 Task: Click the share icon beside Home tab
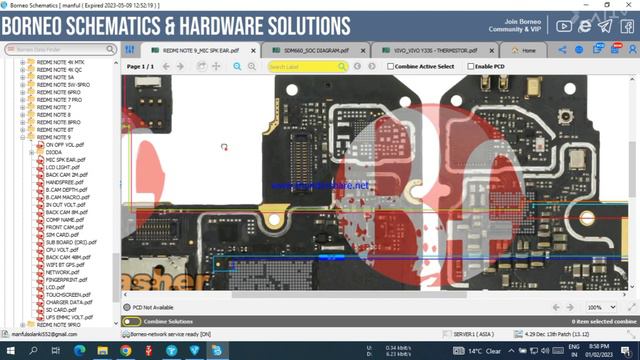click(562, 50)
